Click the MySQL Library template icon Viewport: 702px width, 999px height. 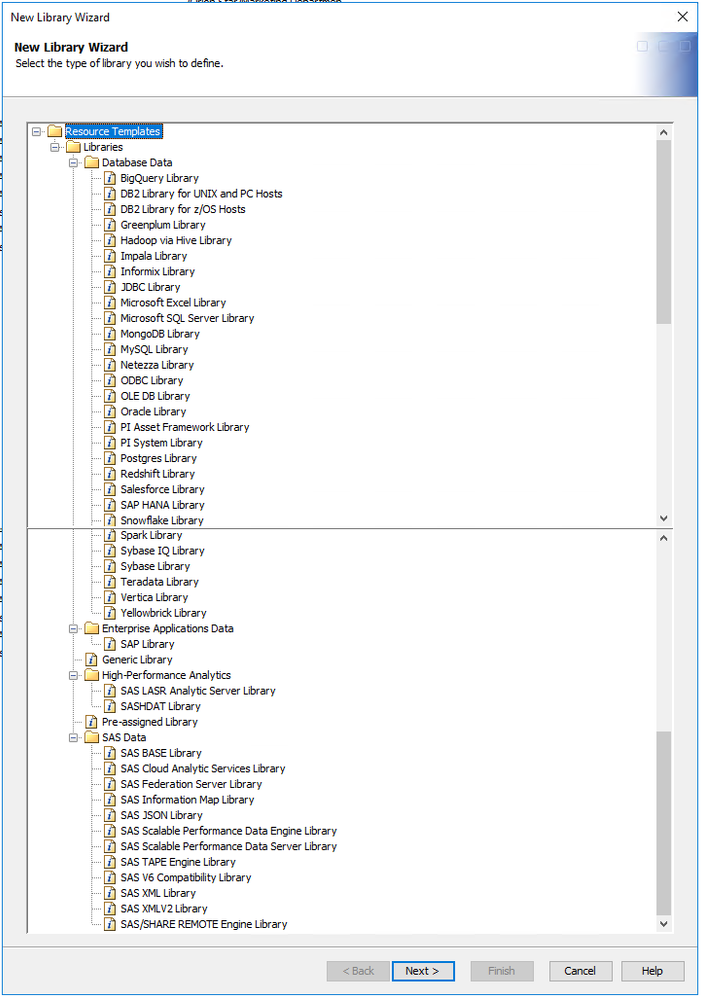point(110,349)
